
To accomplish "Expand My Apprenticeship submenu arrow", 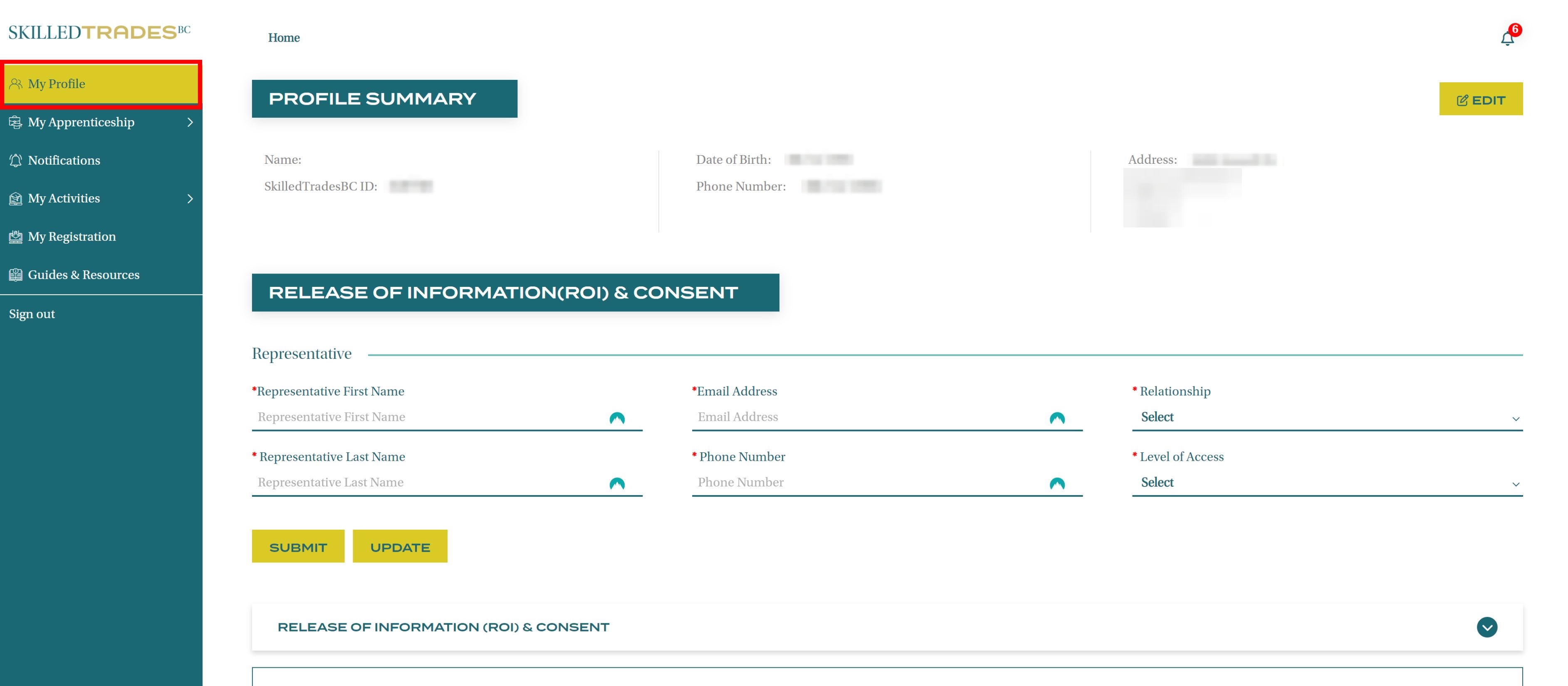I will pos(190,122).
